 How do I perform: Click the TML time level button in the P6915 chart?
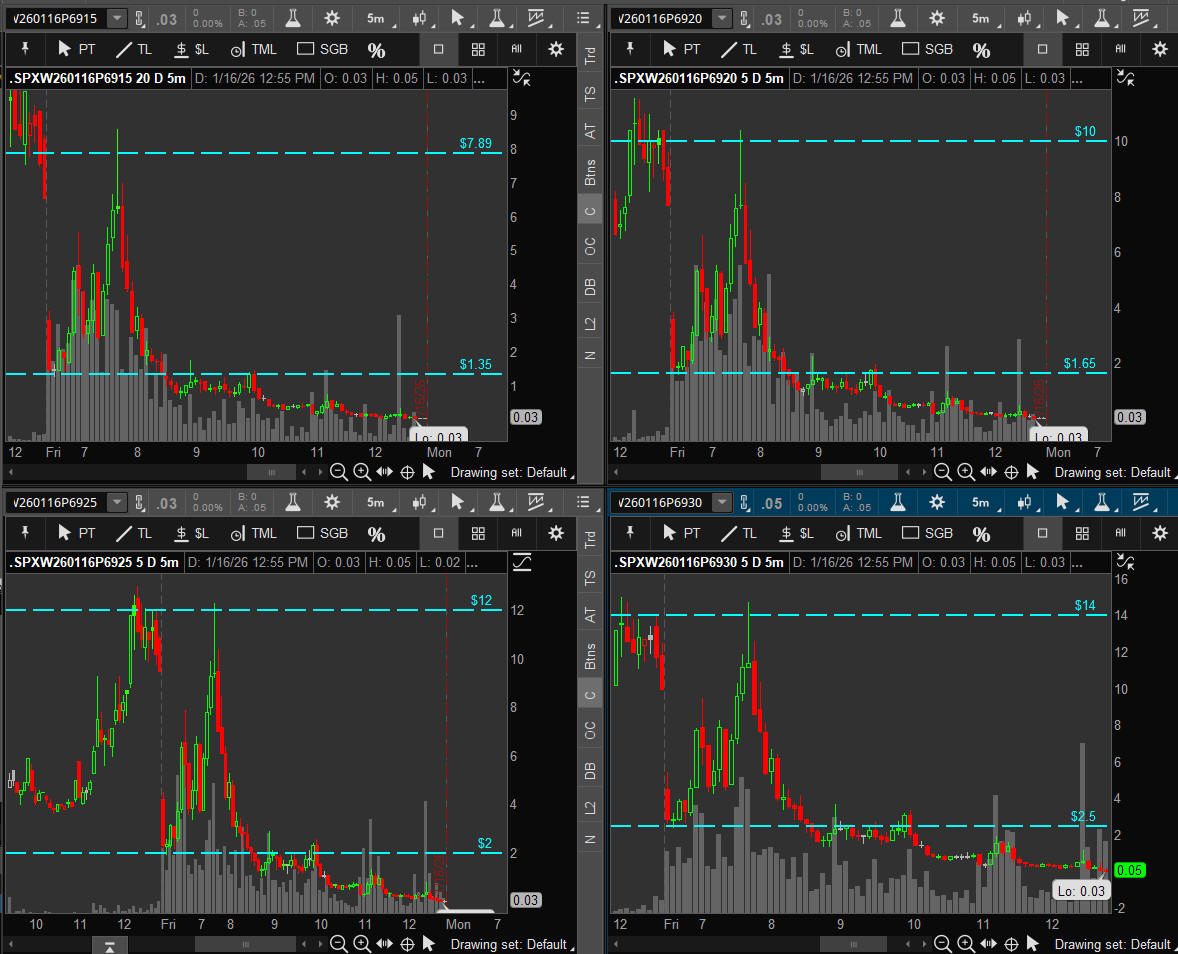(x=254, y=49)
